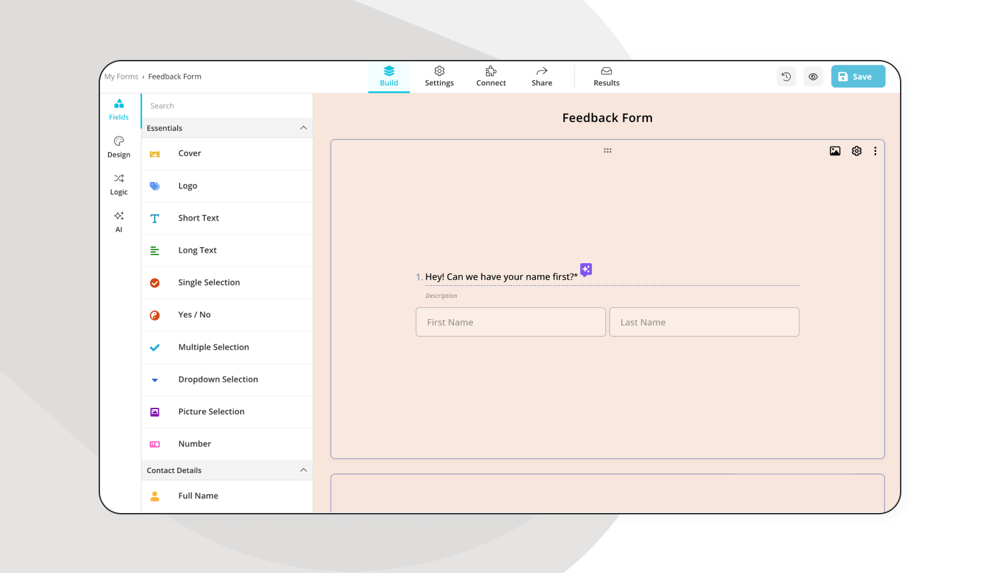Open the three-dot question options menu
The width and height of the screenshot is (1000, 573).
[x=875, y=151]
